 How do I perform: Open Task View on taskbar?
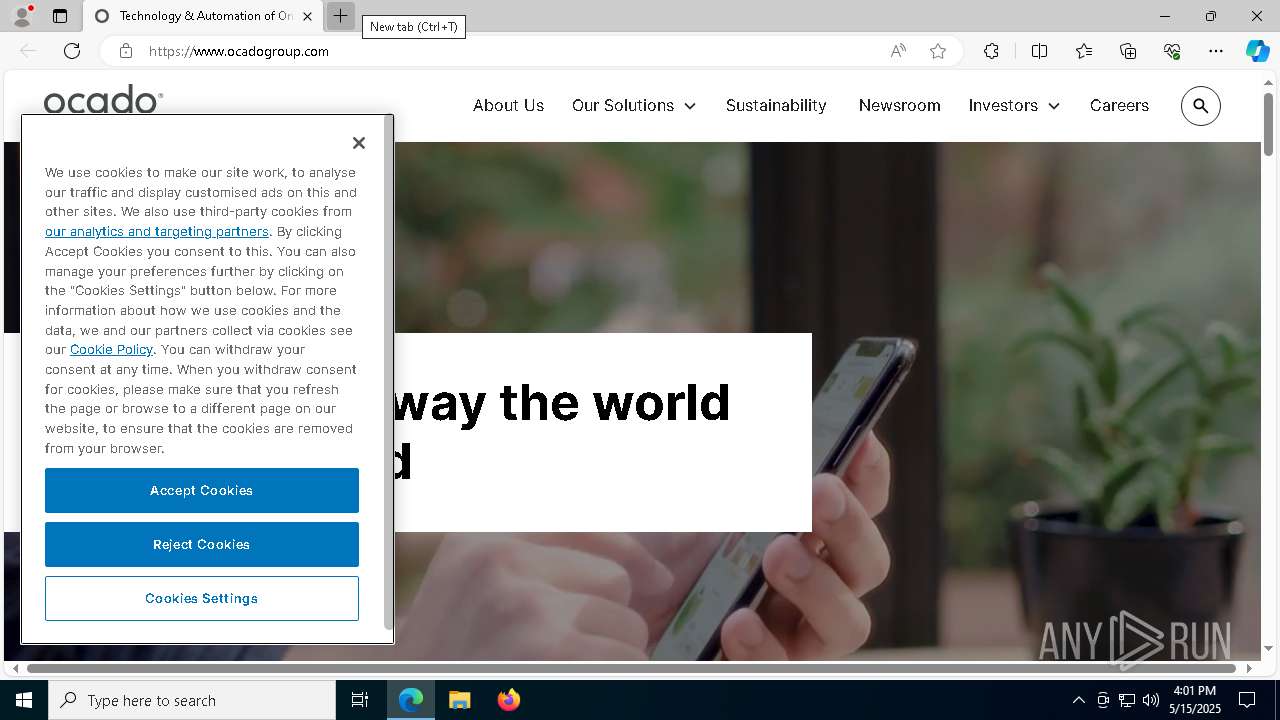point(360,700)
